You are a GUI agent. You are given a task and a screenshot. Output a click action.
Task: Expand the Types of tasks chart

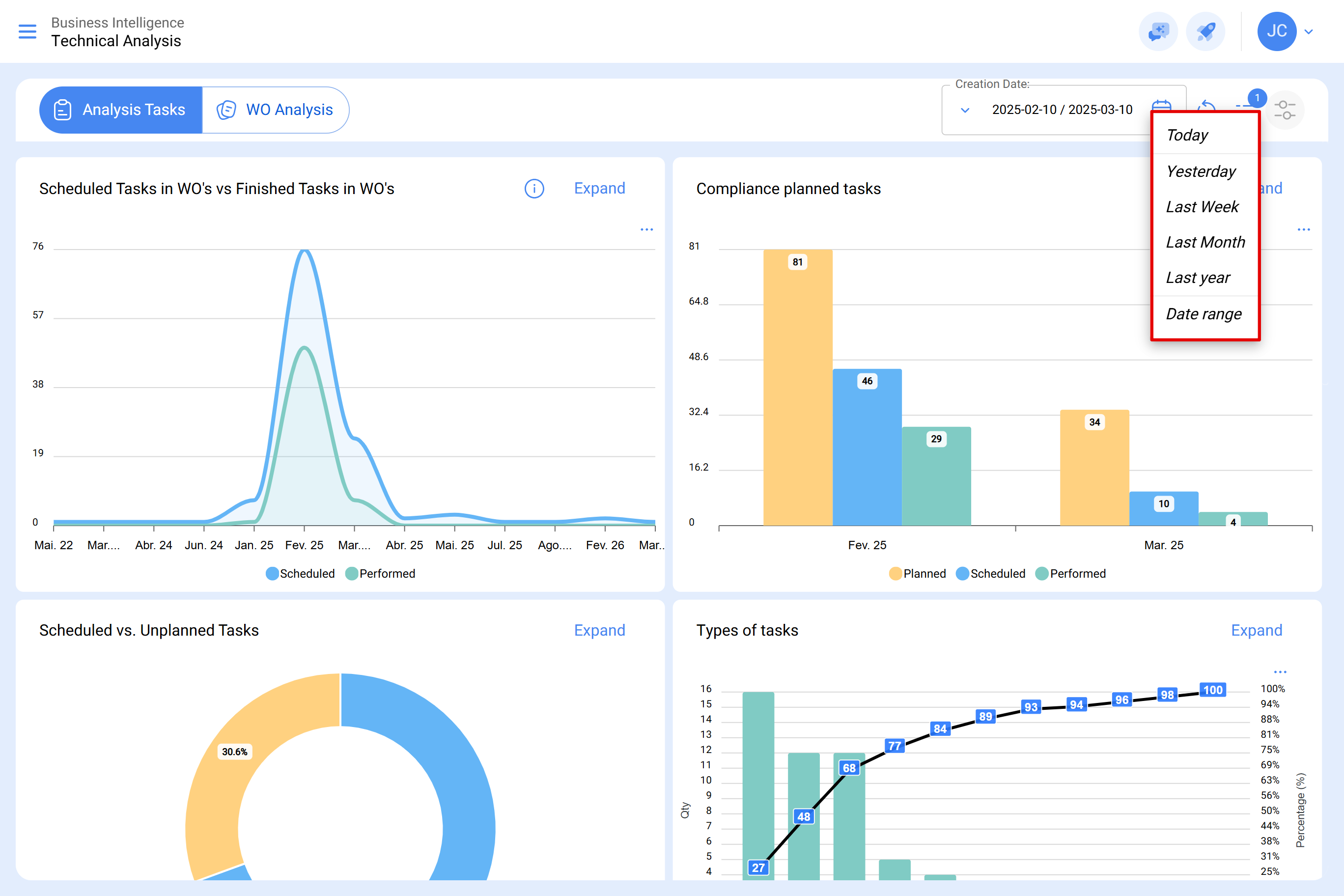pos(1257,630)
